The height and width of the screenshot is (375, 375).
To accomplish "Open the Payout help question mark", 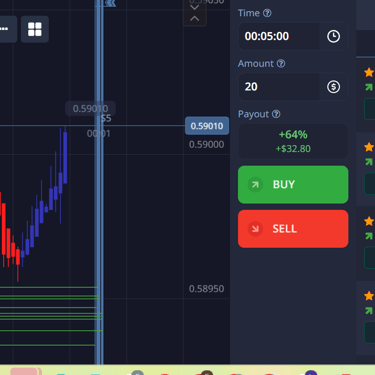I will (276, 114).
